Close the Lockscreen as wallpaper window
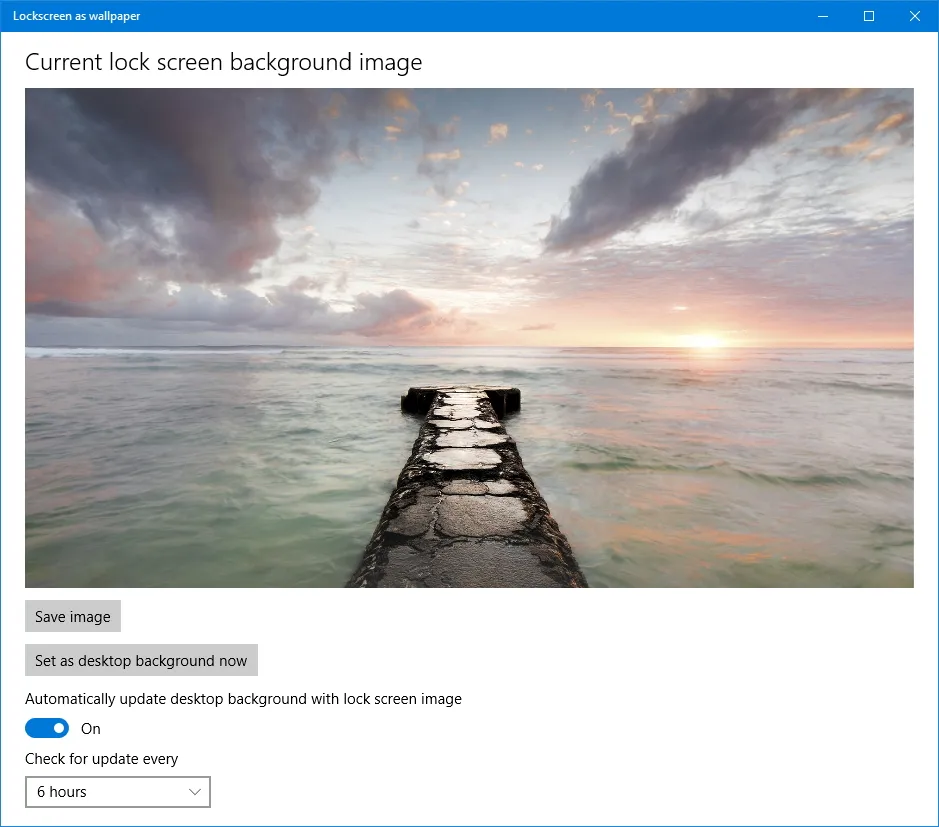This screenshot has width=939, height=827. coord(914,16)
